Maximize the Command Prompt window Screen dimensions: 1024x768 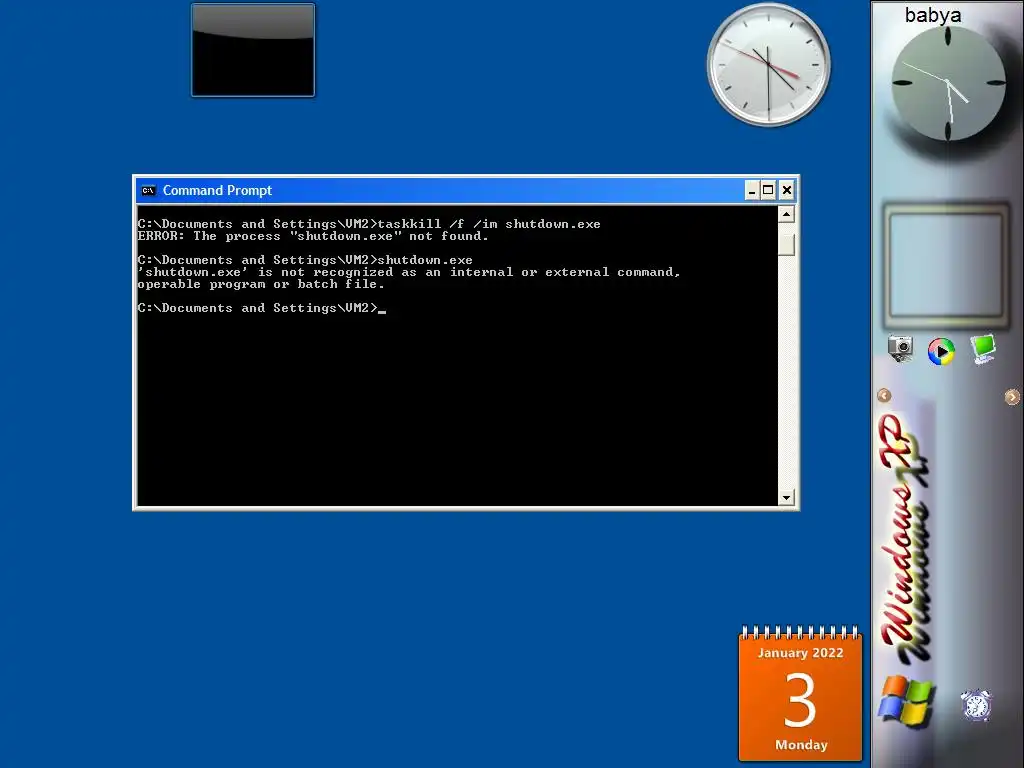click(x=769, y=190)
